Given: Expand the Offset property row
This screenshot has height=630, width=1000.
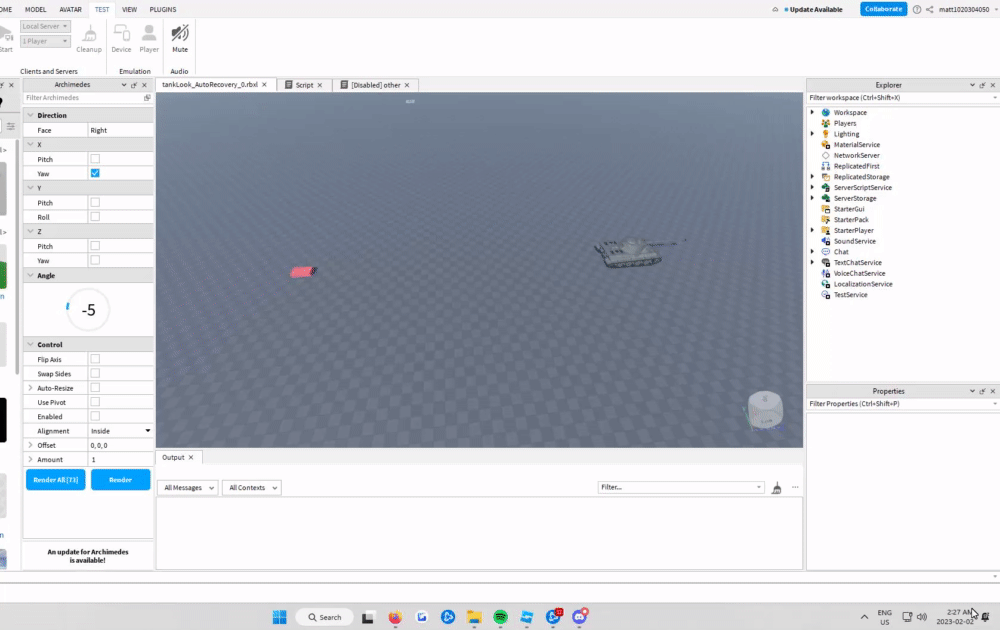Looking at the screenshot, I should (30, 445).
